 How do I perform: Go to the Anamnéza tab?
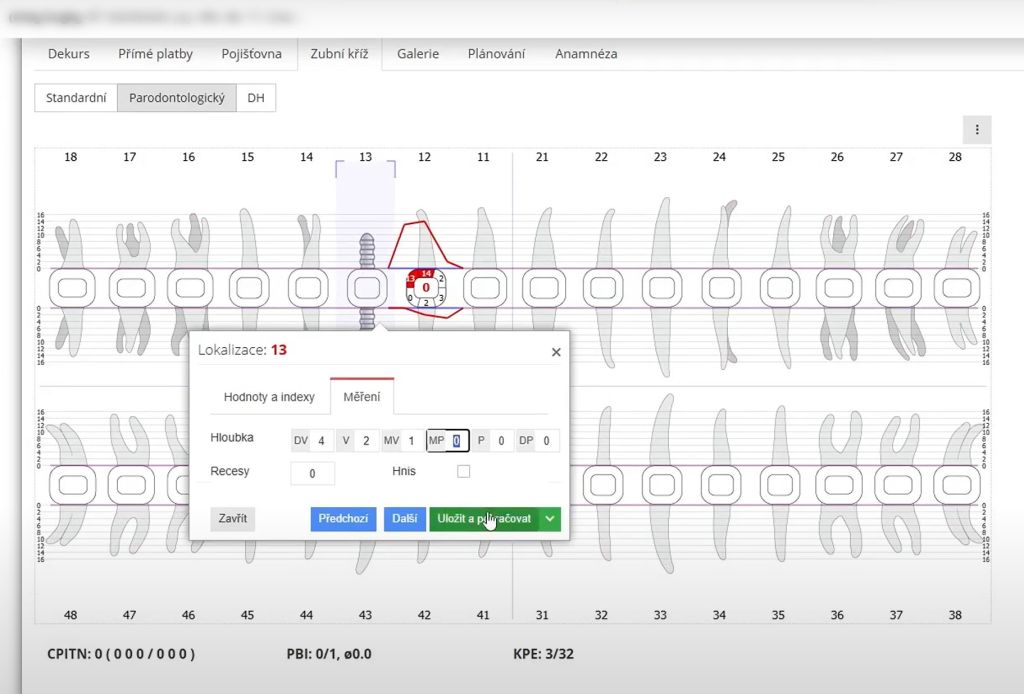pos(586,54)
